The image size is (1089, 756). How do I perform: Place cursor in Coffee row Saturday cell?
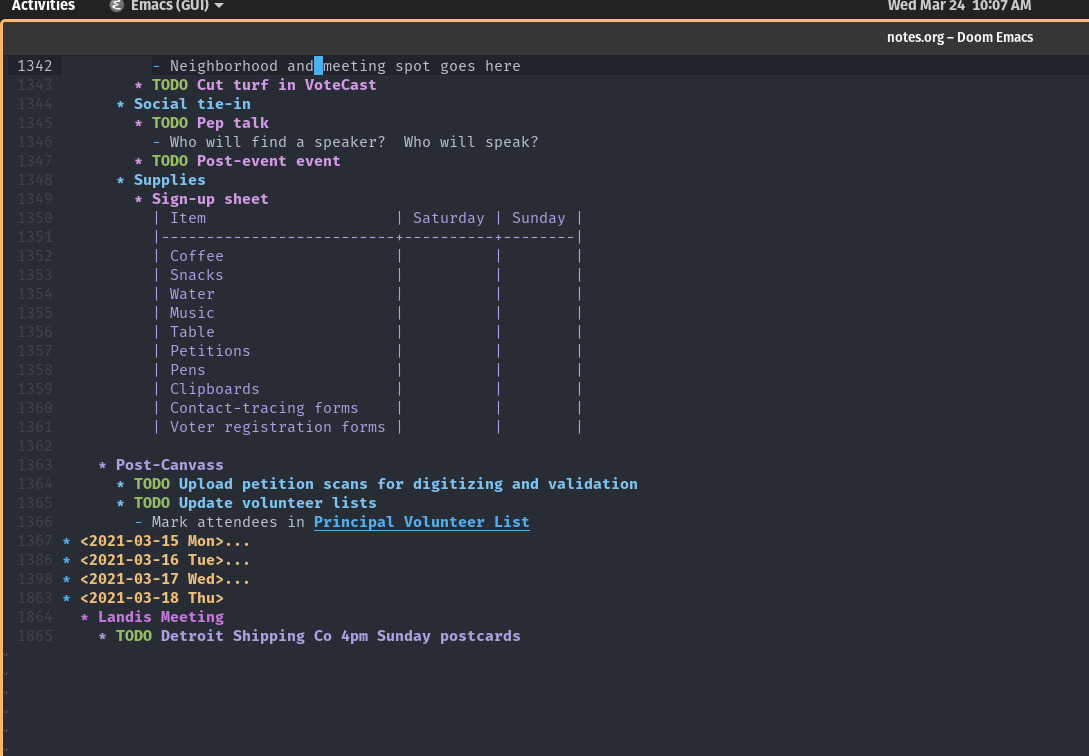point(447,256)
